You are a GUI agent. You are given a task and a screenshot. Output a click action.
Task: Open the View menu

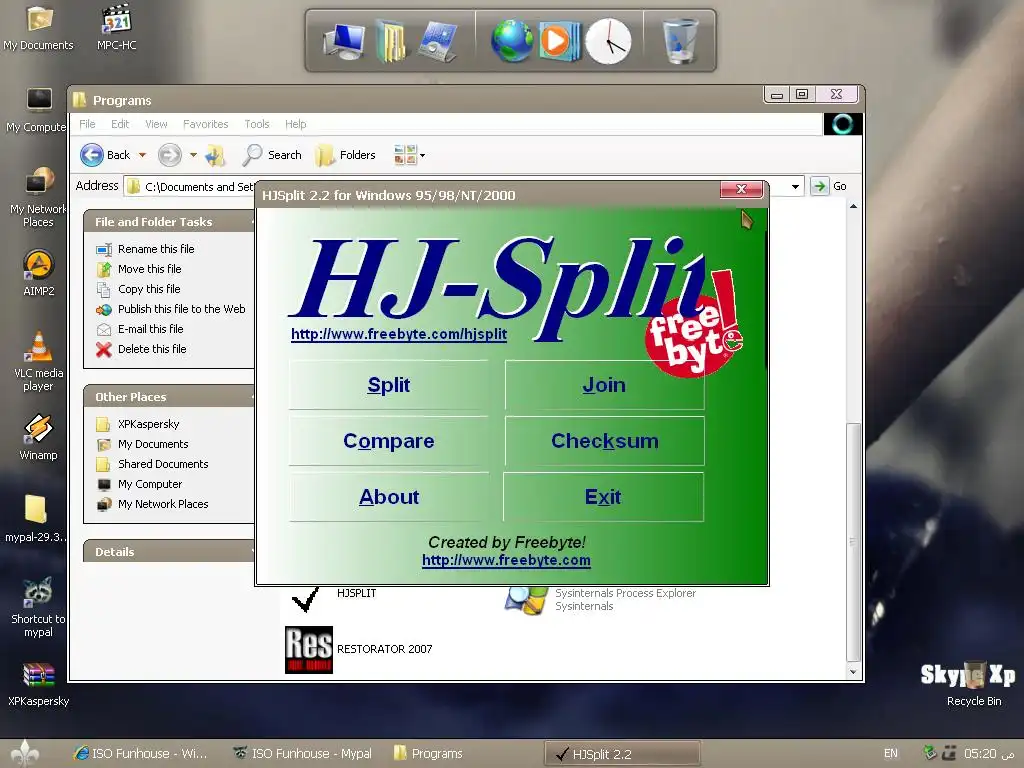[156, 124]
